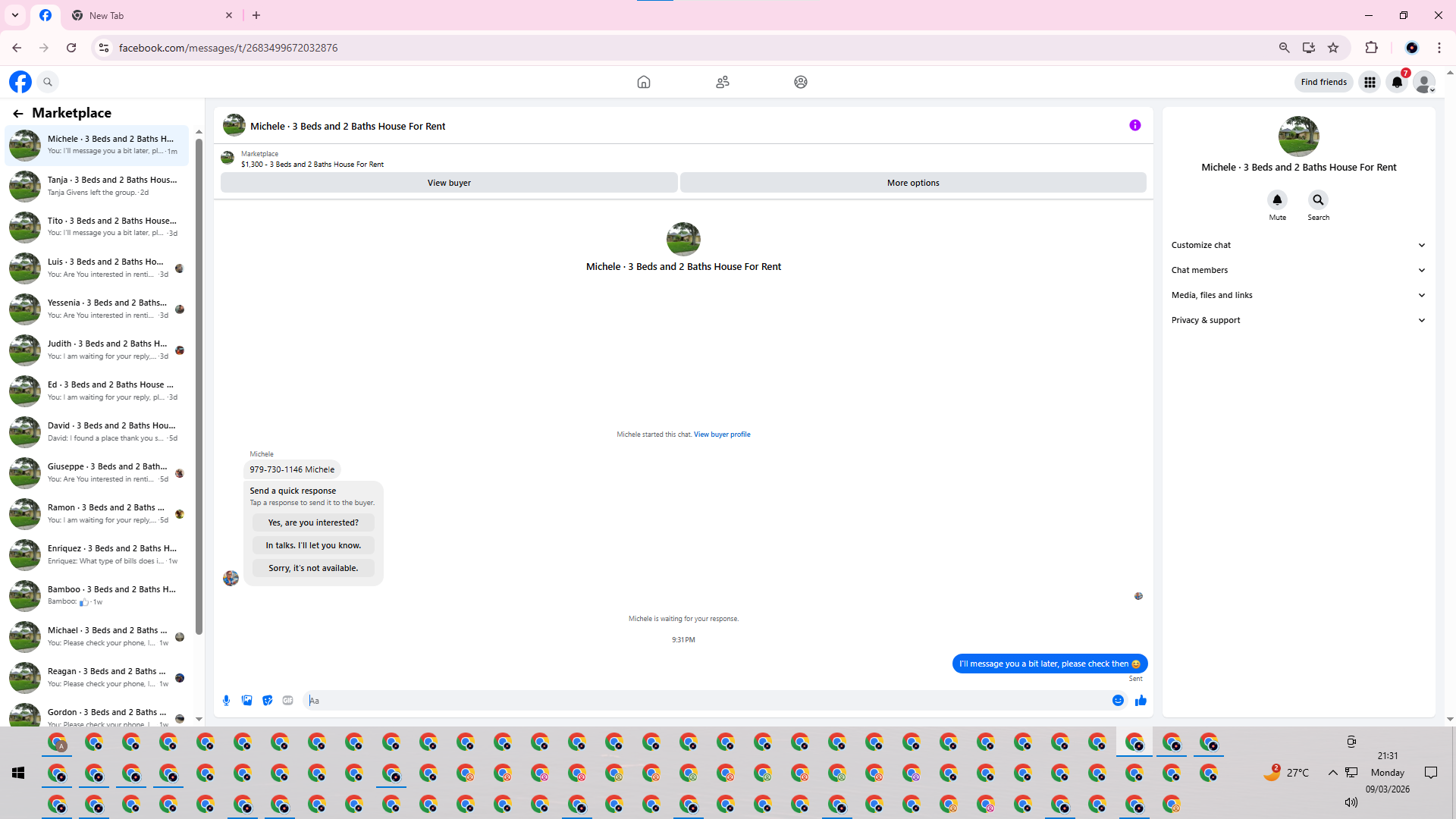The image size is (1456, 819).
Task: Send a thumbs-up like
Action: (1141, 701)
